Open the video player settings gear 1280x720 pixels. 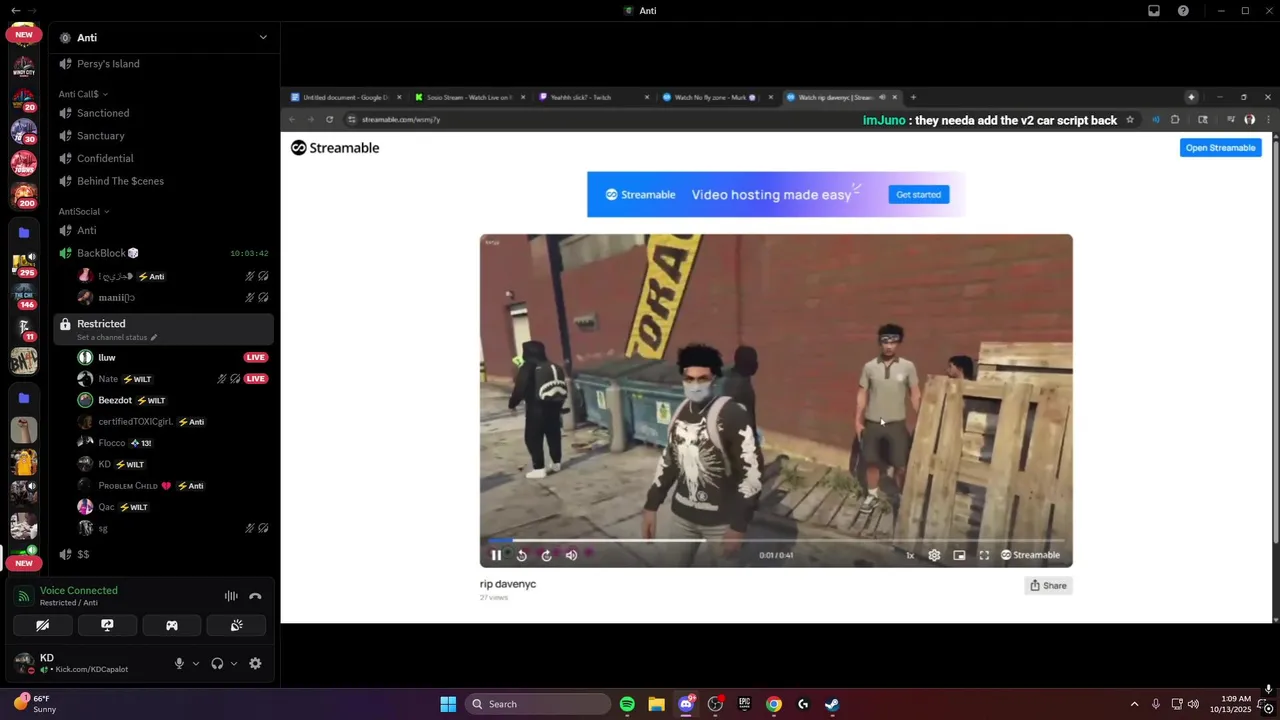(x=934, y=555)
